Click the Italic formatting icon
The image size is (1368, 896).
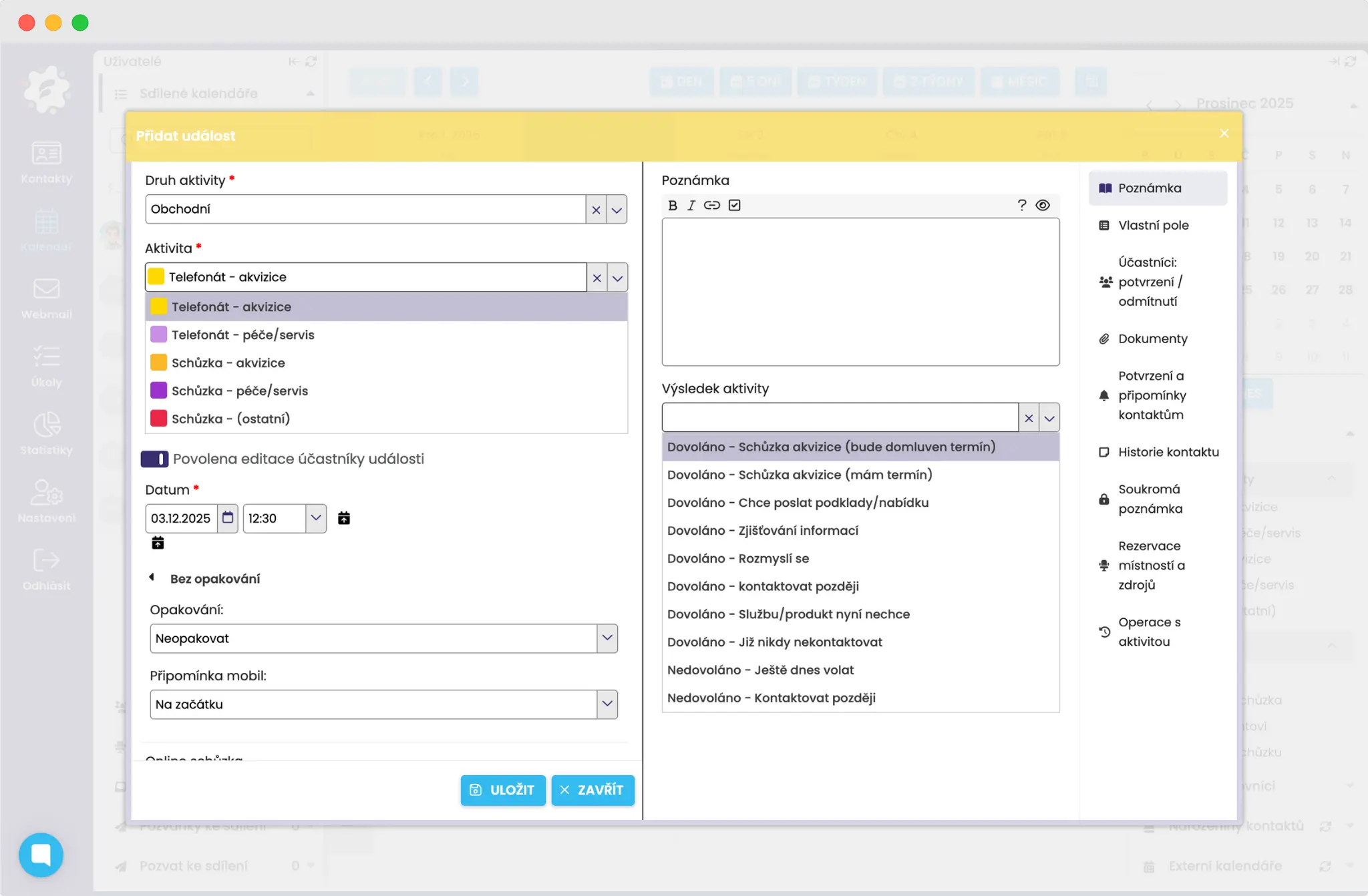[x=691, y=206]
